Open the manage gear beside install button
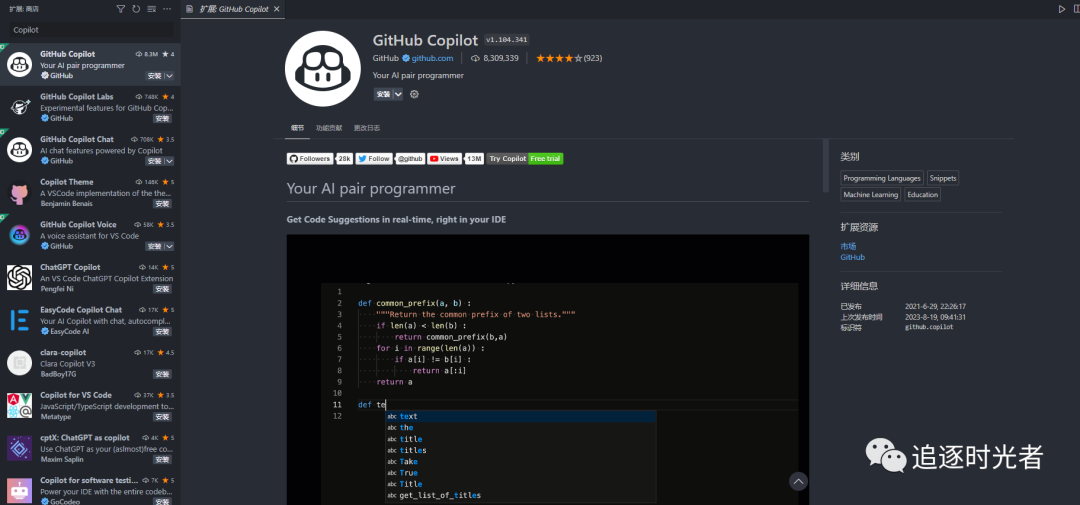Screen dimensions: 1080x505 415,94
